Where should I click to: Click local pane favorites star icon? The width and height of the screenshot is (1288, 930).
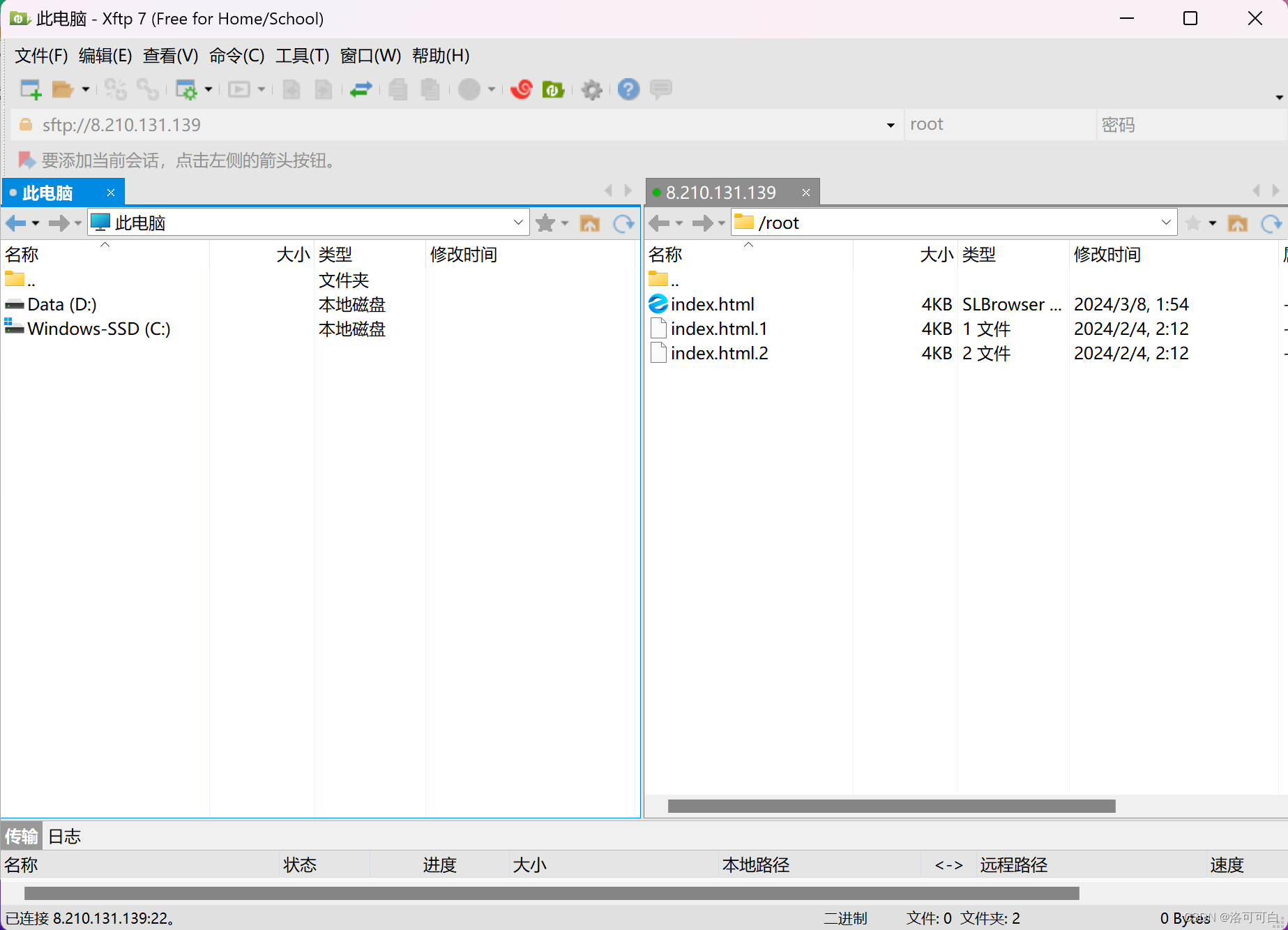[545, 223]
